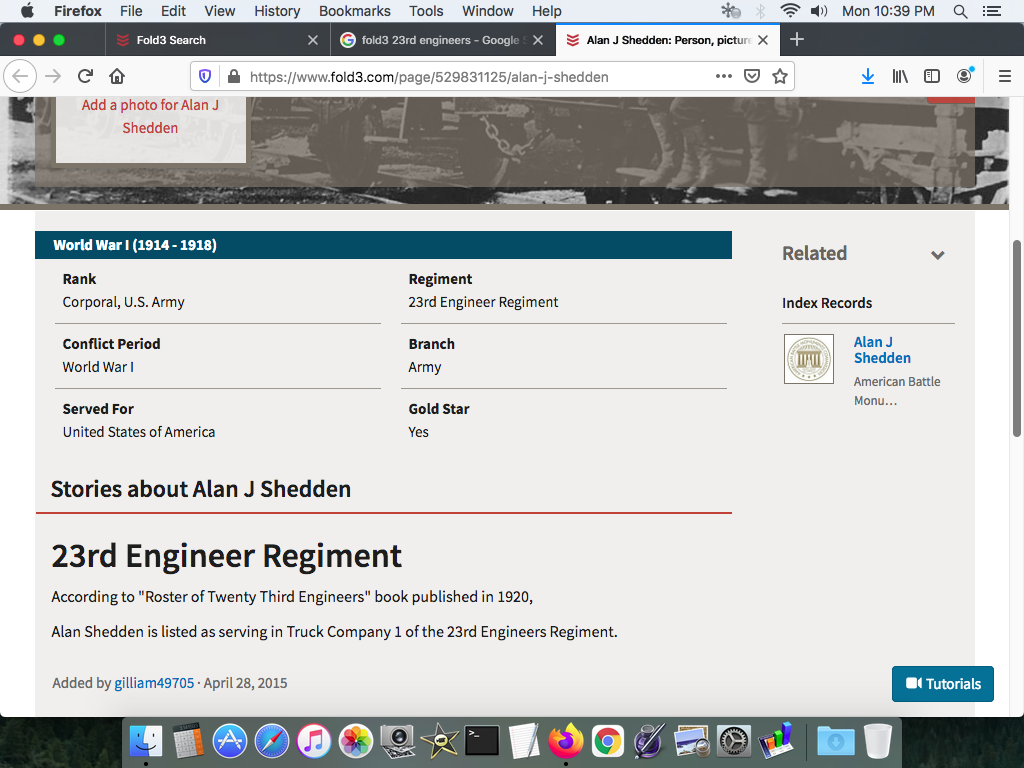This screenshot has height=768, width=1024.
Task: Open the Firefox hamburger menu
Action: [1005, 76]
